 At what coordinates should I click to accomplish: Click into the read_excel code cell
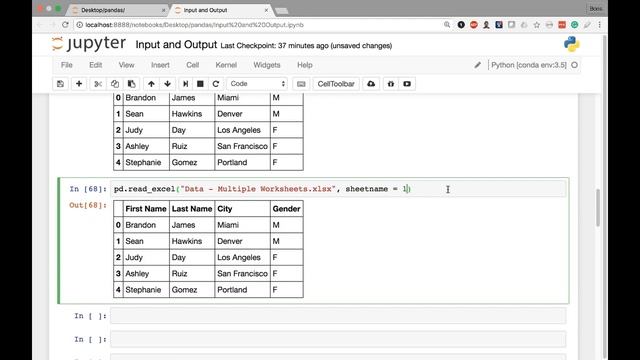(x=338, y=189)
